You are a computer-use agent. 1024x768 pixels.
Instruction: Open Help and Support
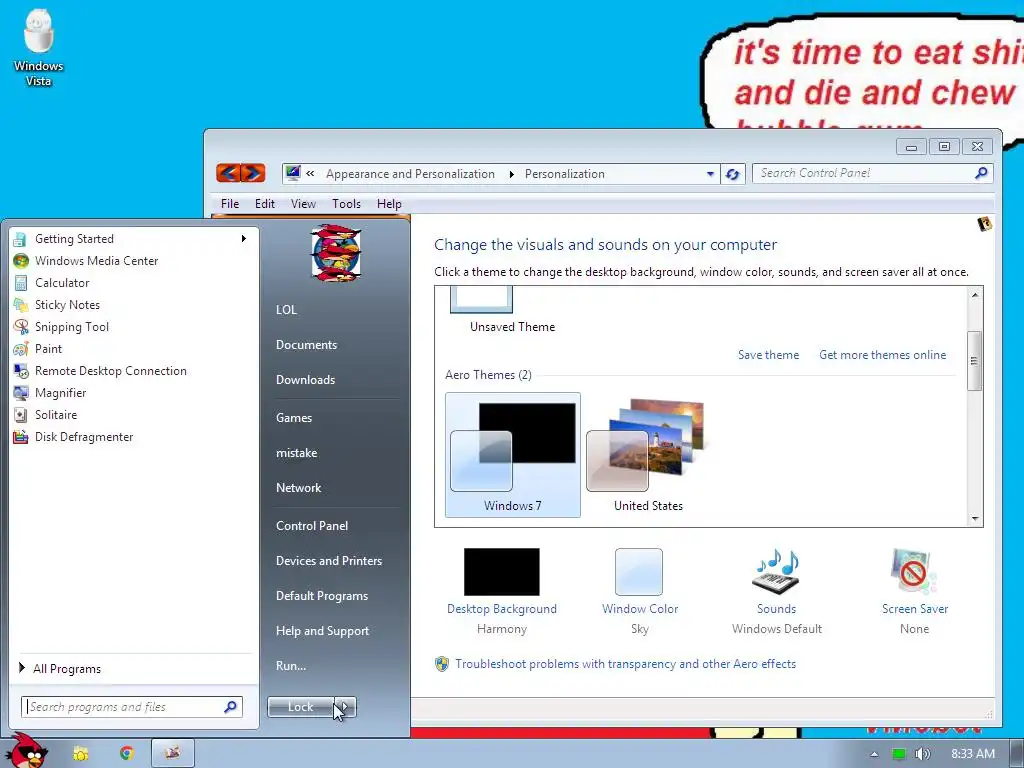[x=323, y=631]
